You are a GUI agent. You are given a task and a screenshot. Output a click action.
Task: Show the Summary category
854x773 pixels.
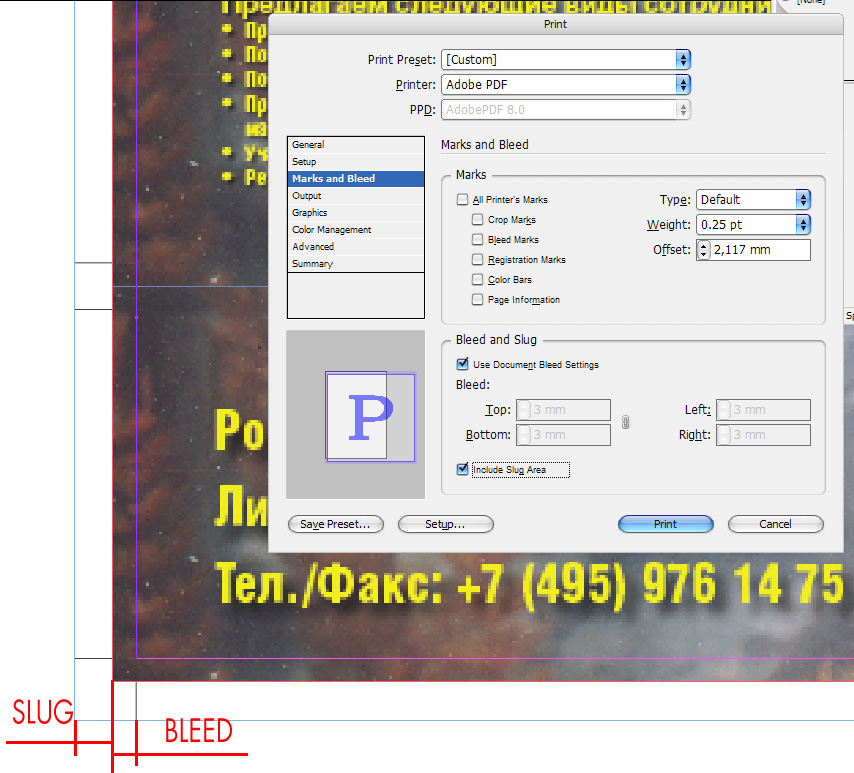tap(356, 264)
